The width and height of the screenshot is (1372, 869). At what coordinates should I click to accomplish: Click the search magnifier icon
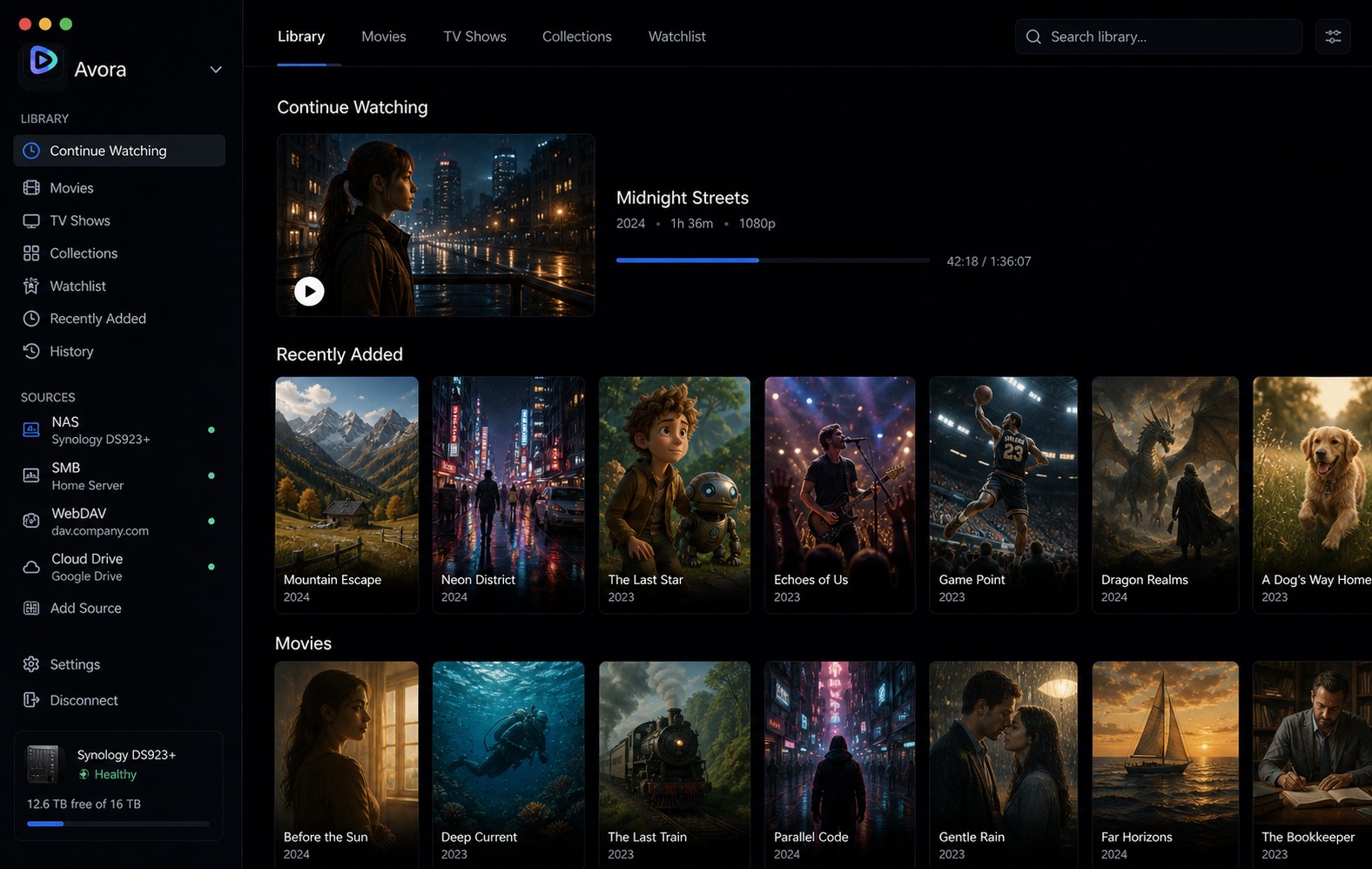click(1033, 37)
